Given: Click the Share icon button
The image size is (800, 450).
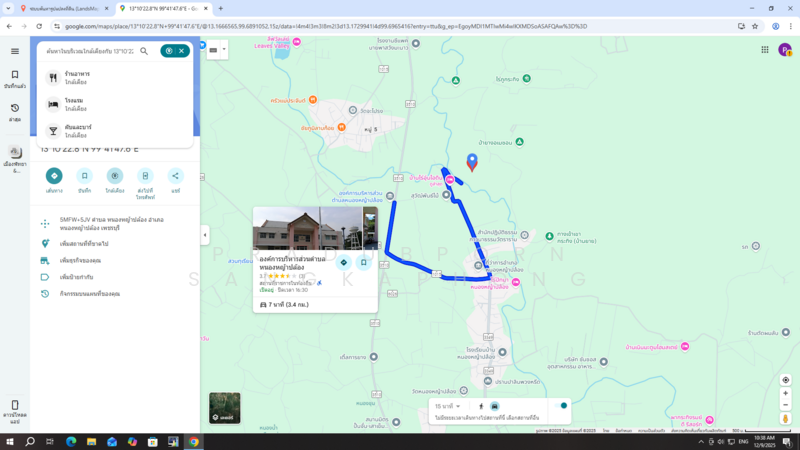Looking at the screenshot, I should [176, 176].
